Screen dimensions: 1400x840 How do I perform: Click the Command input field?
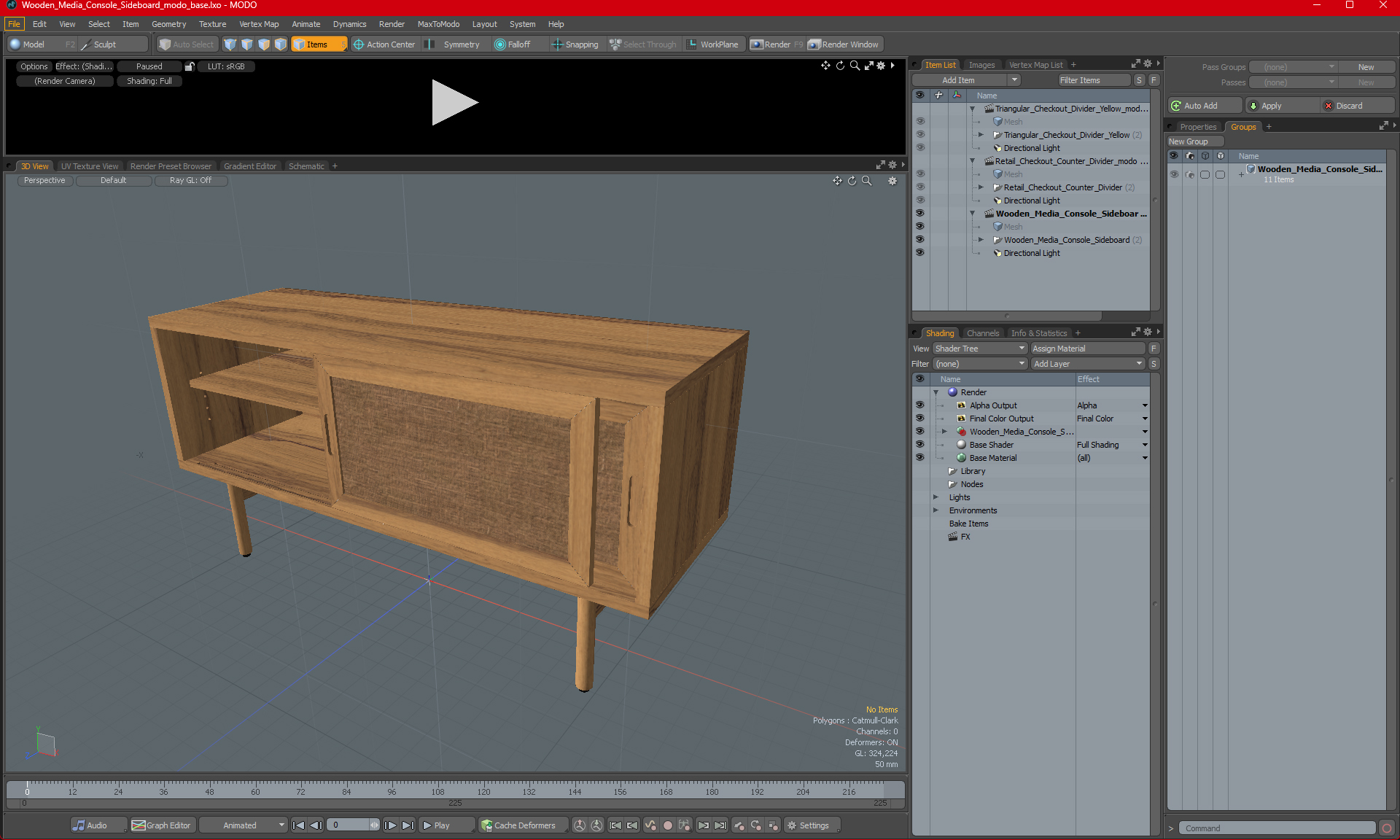pyautogui.click(x=1276, y=828)
